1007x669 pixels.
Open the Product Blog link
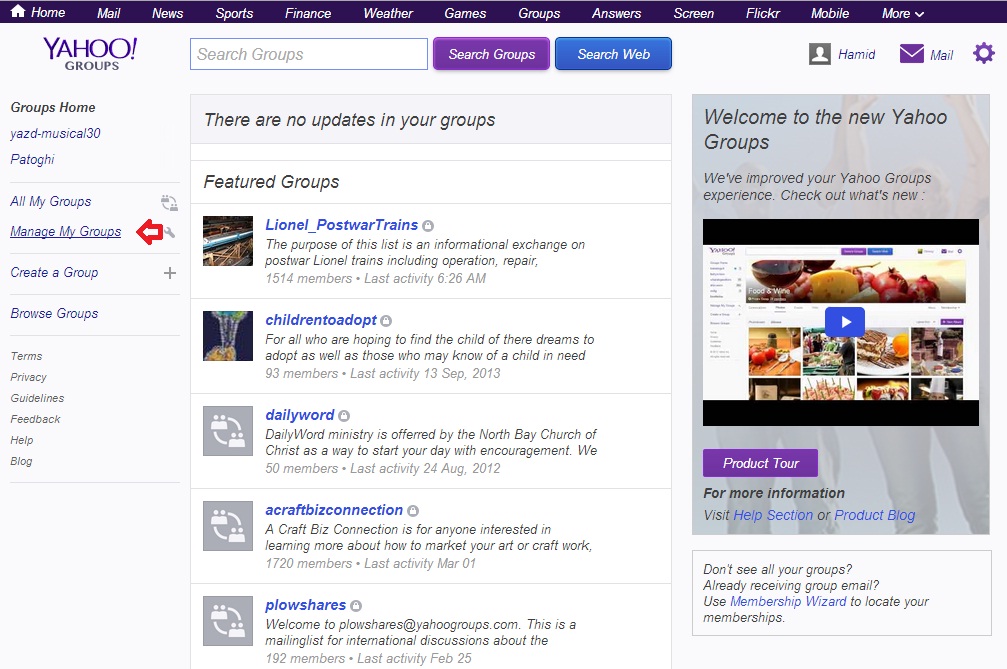[x=875, y=515]
